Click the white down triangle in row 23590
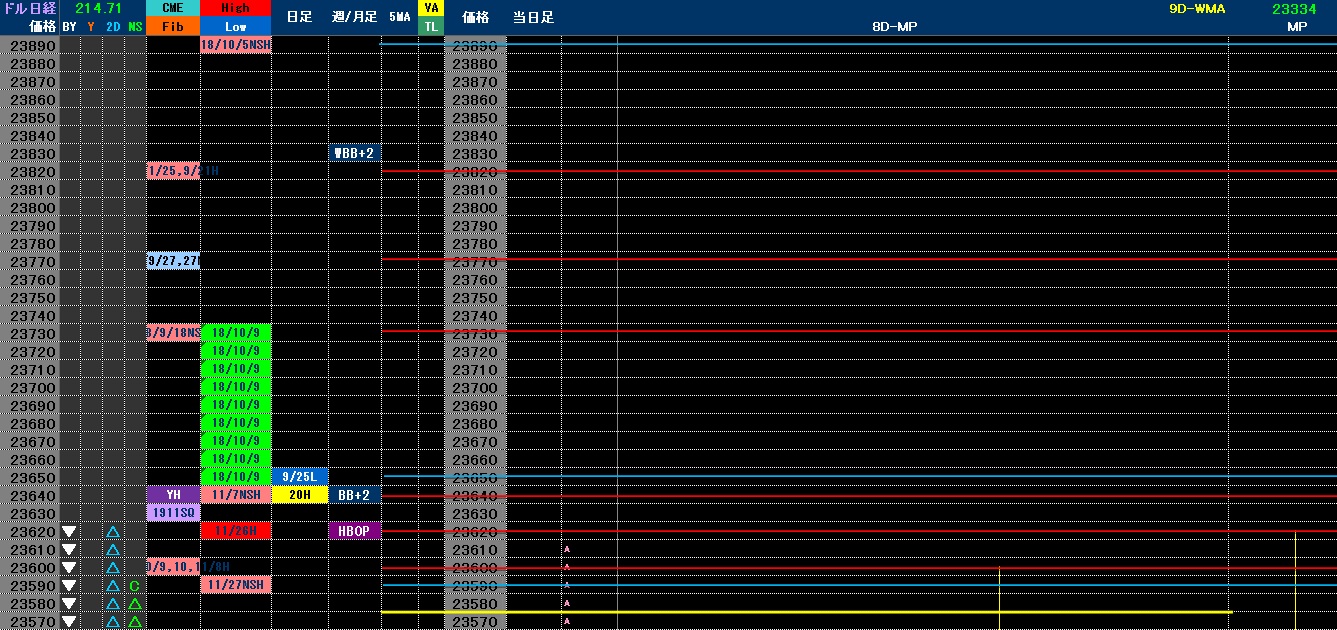The image size is (1337, 630). [x=69, y=586]
